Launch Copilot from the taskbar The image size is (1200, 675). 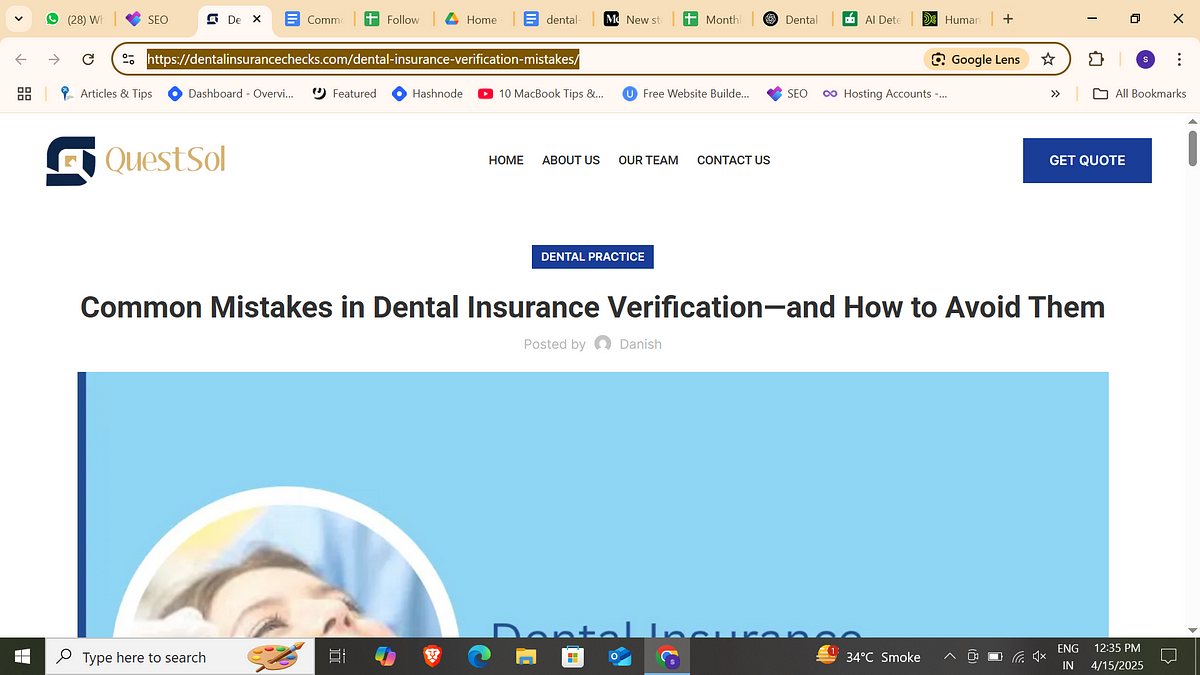[385, 657]
